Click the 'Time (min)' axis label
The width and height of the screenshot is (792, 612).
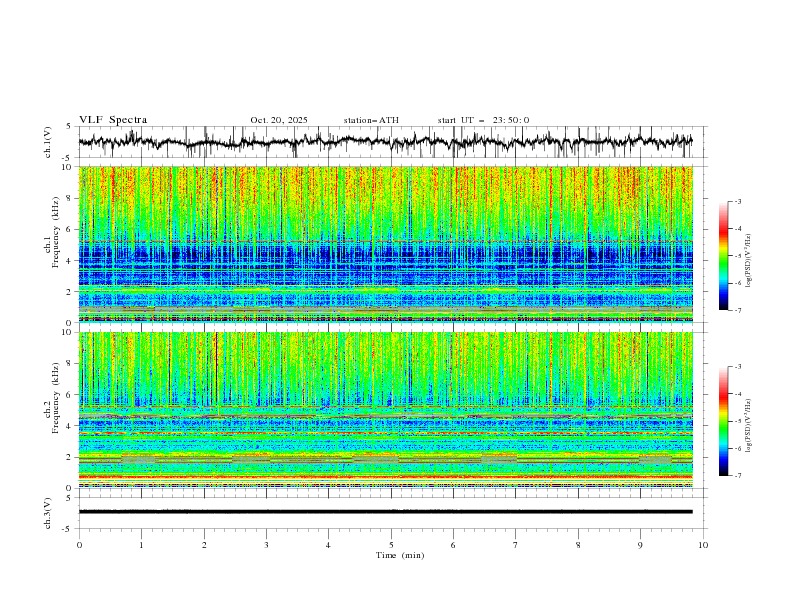(x=400, y=555)
